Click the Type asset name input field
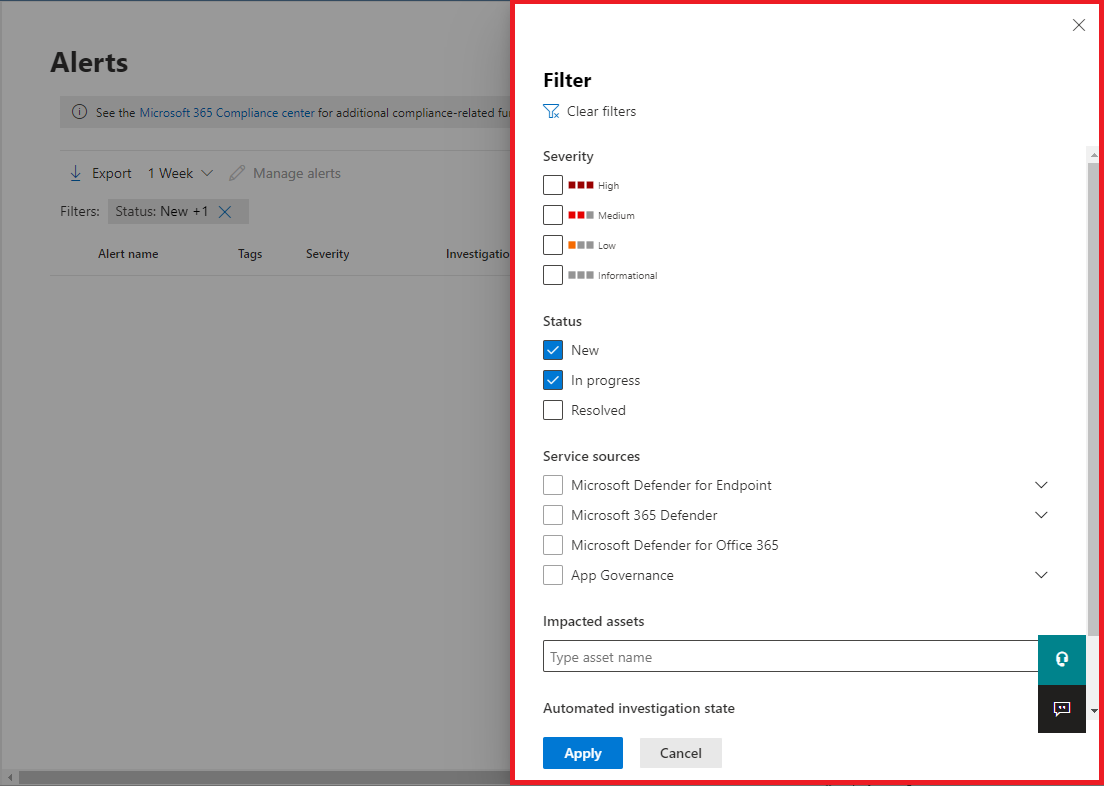The image size is (1104, 786). (790, 656)
